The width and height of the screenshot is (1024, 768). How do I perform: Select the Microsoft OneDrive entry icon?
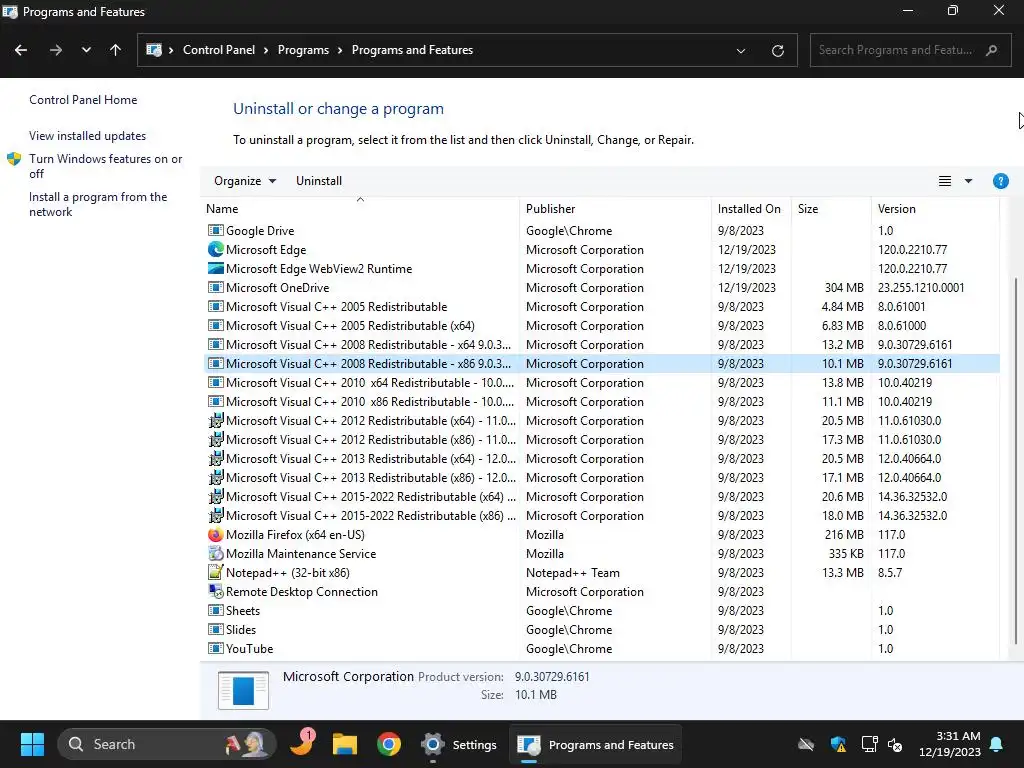216,287
